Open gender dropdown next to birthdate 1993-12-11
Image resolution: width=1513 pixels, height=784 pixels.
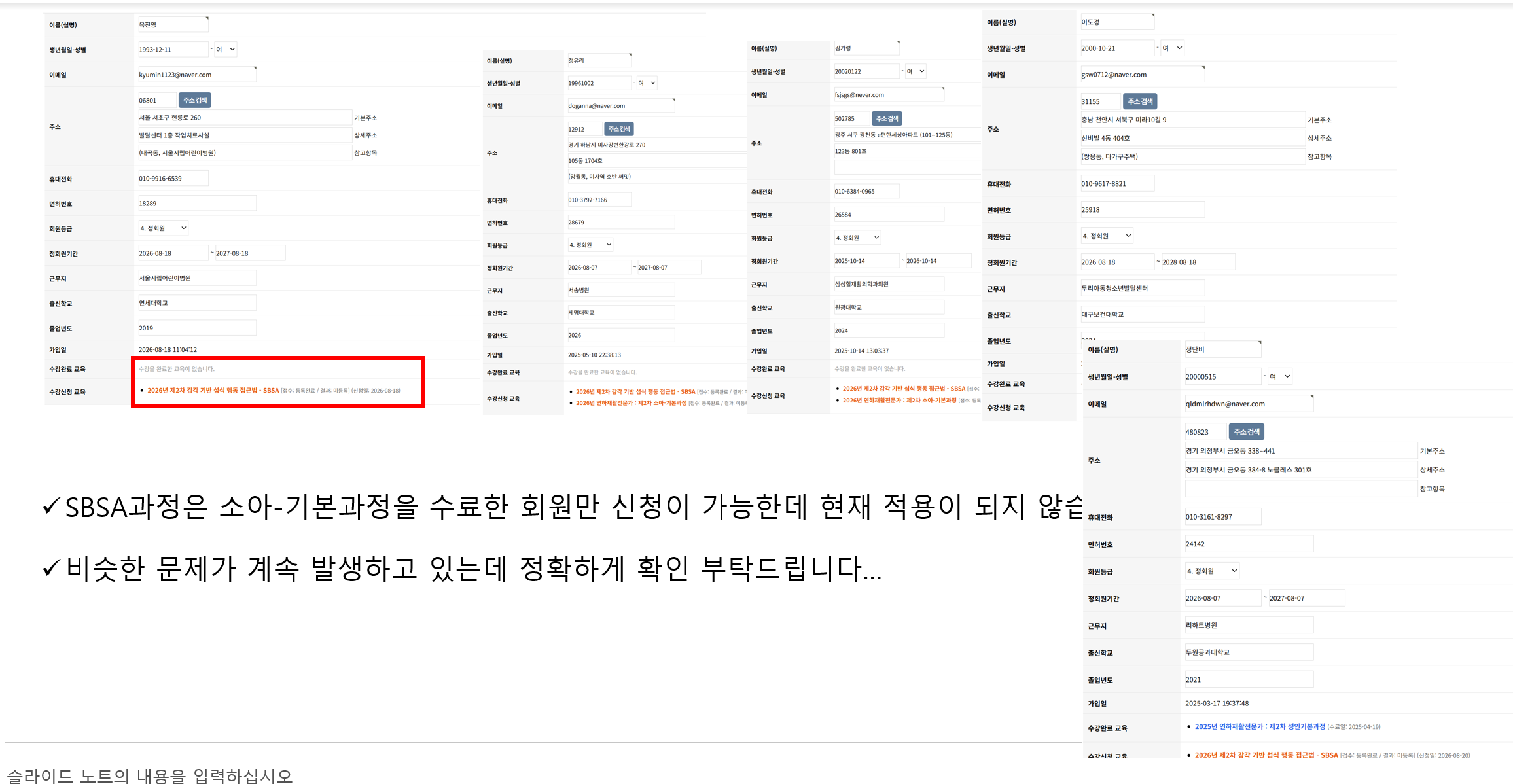pos(225,50)
